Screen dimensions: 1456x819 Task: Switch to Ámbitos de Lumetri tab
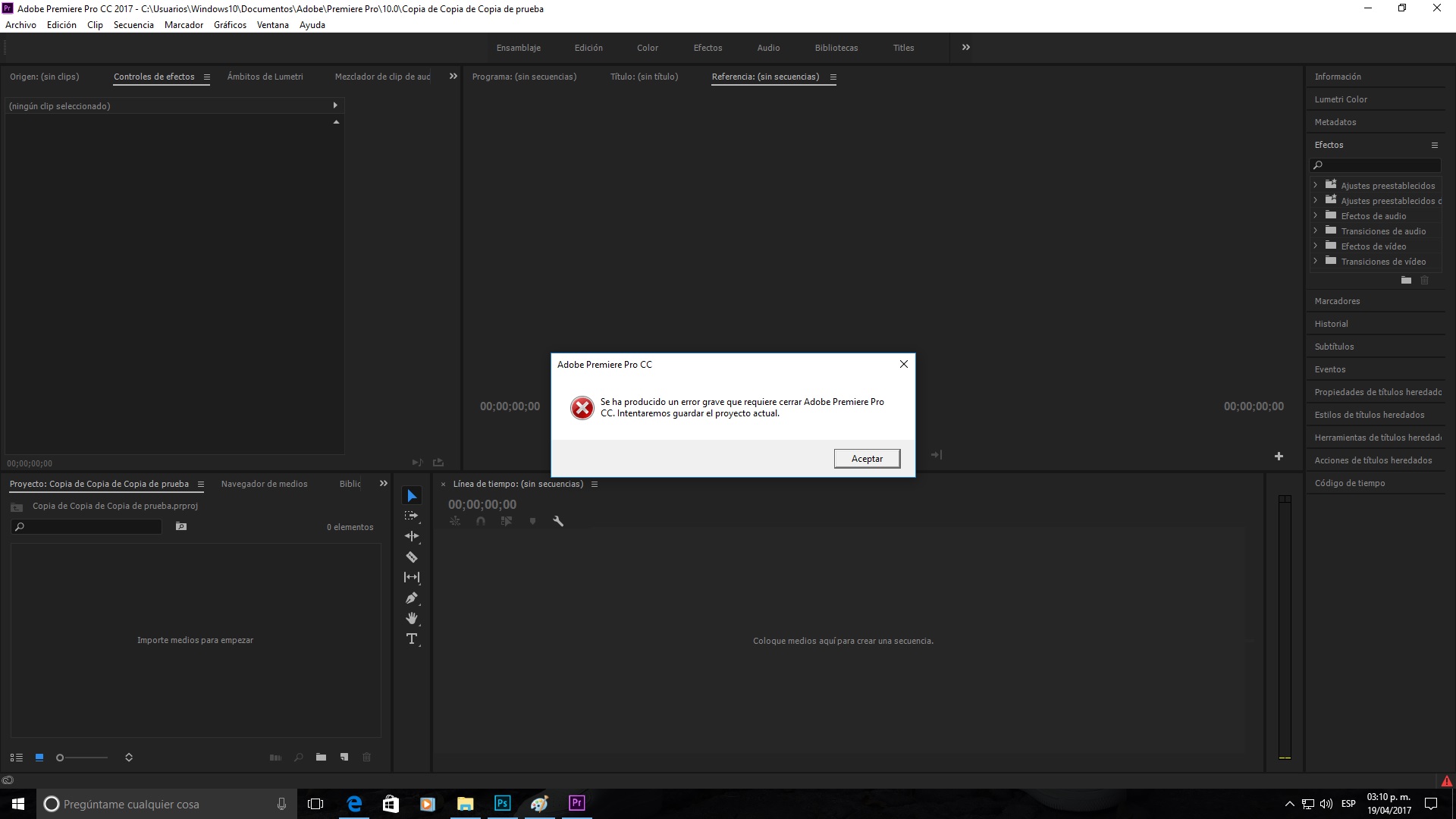265,77
